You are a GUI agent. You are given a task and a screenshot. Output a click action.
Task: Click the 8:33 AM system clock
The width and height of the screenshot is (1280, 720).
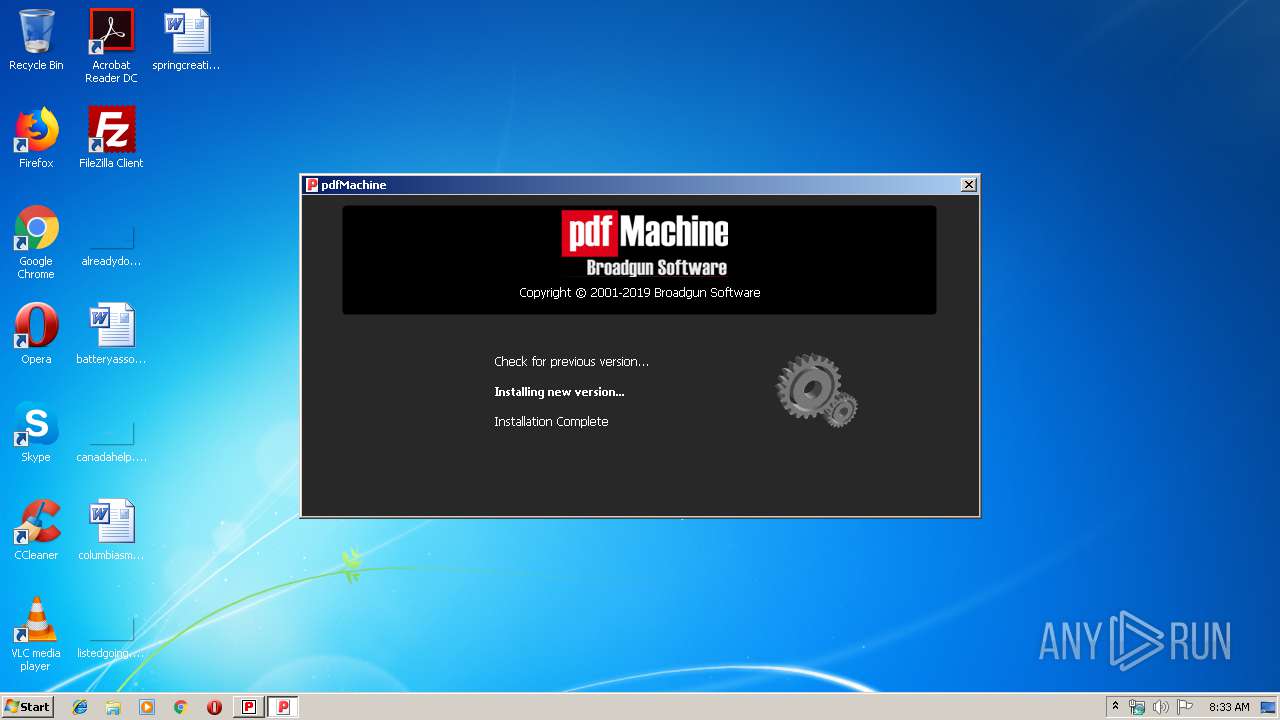1229,707
